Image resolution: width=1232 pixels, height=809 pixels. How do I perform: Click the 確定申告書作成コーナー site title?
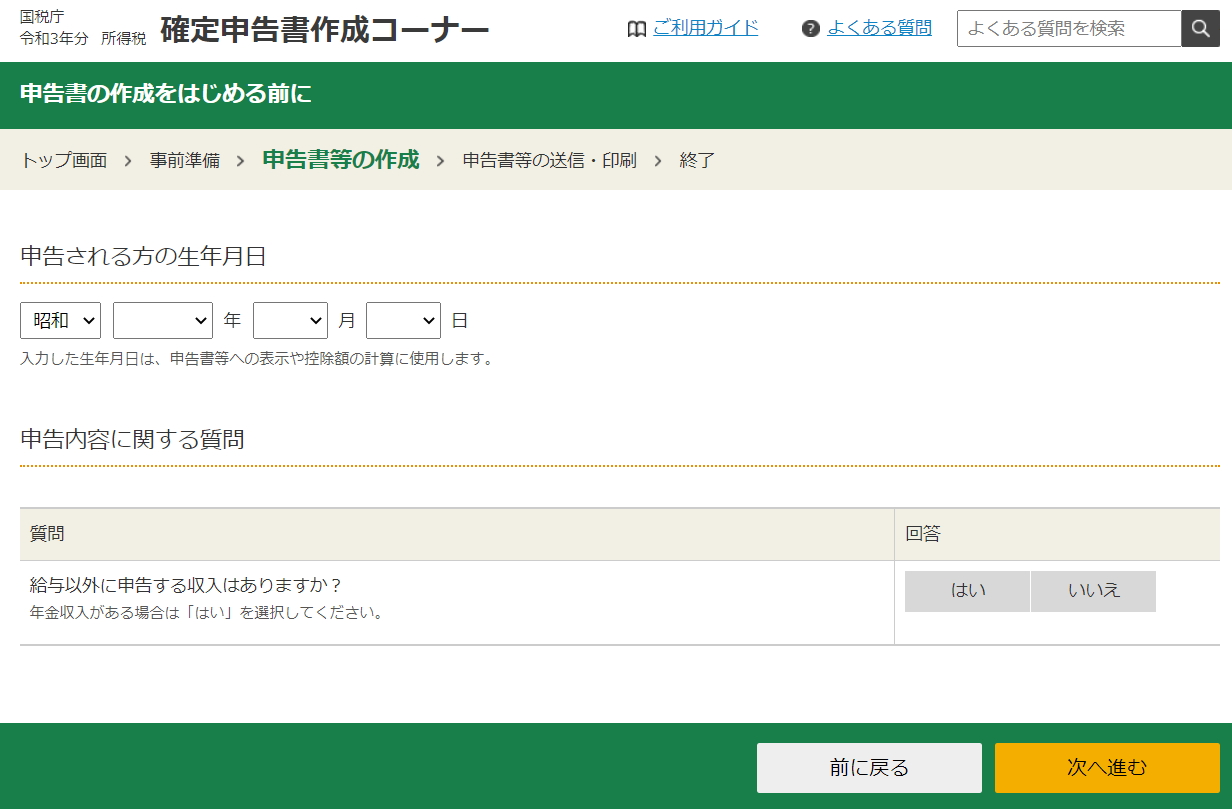[x=324, y=30]
